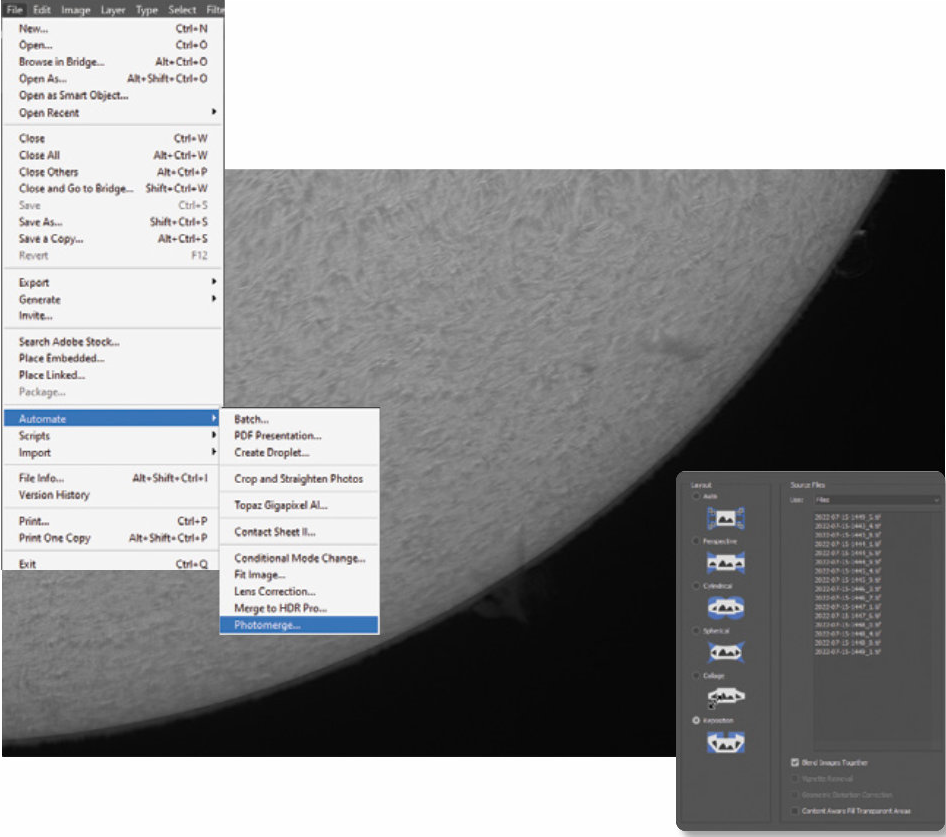Open the Layer menu
This screenshot has width=946, height=837.
point(113,10)
